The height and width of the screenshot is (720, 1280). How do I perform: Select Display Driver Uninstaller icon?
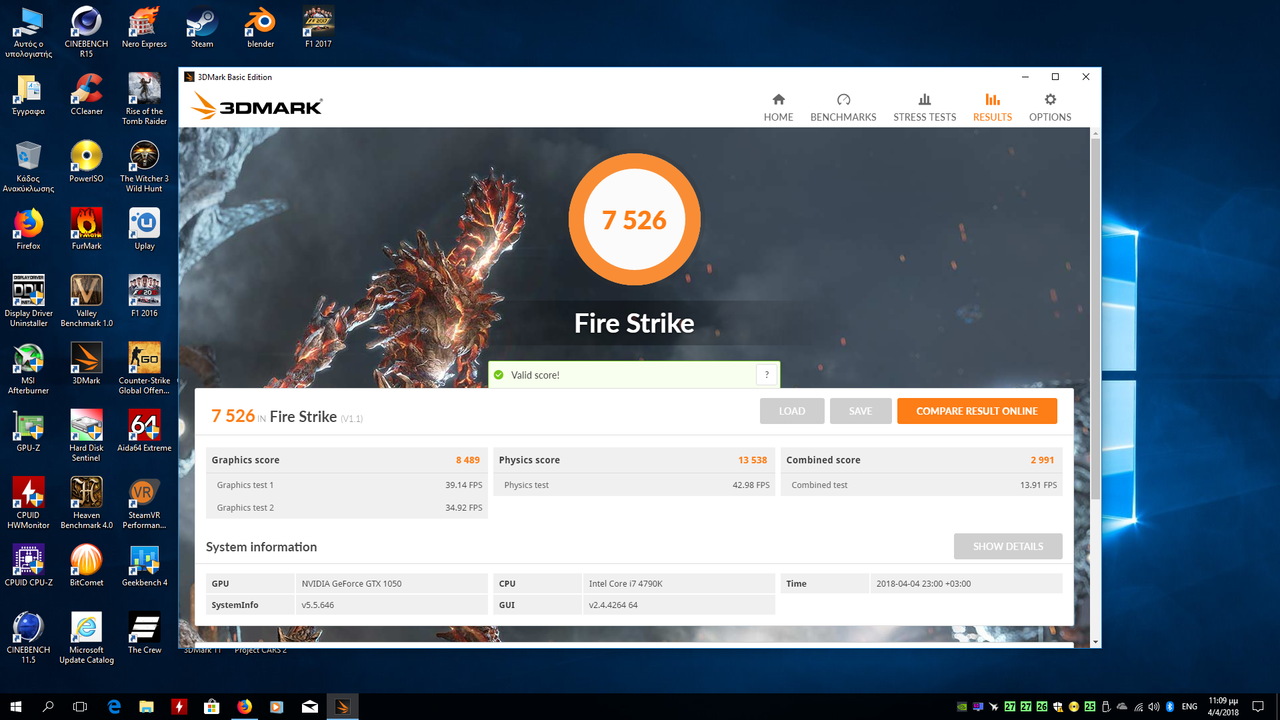click(x=28, y=301)
